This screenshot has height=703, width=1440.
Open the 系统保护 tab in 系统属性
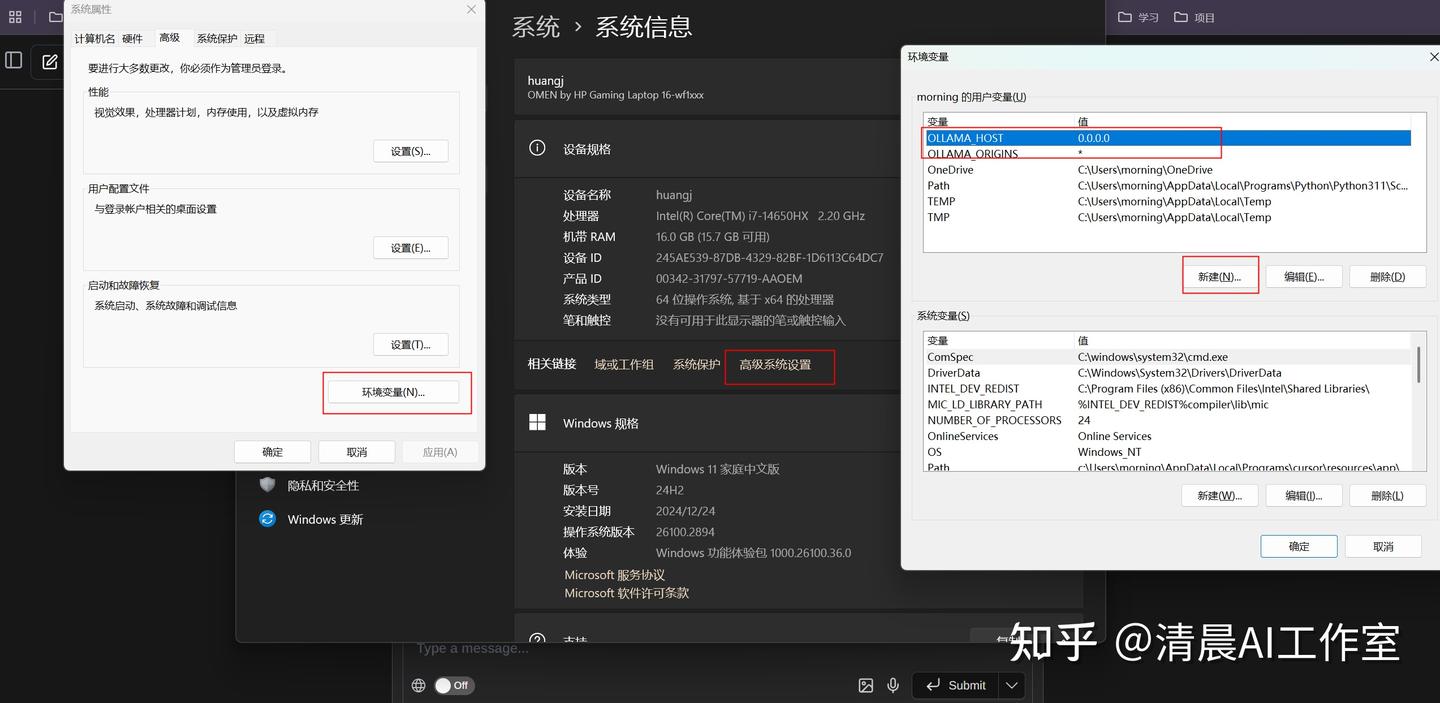pyautogui.click(x=217, y=38)
